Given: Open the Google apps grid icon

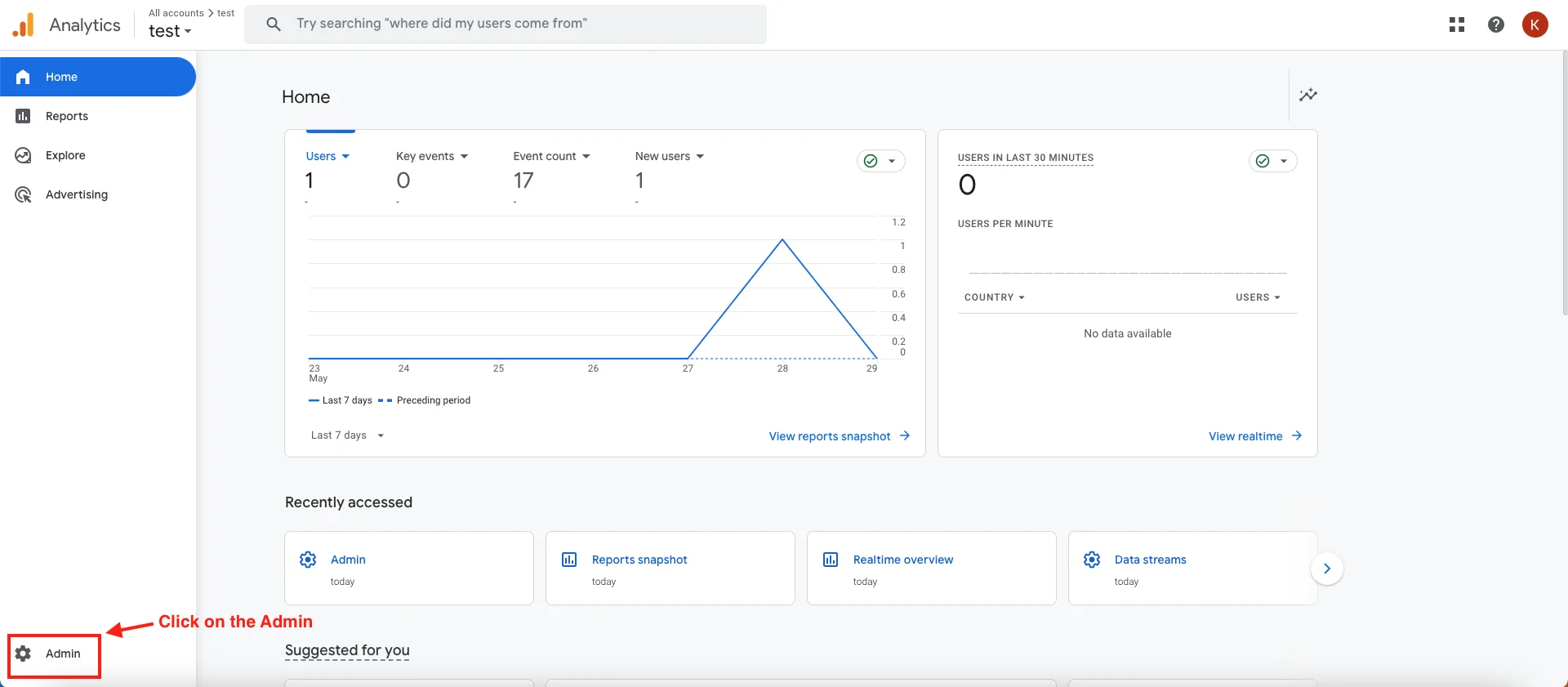Looking at the screenshot, I should pyautogui.click(x=1456, y=25).
